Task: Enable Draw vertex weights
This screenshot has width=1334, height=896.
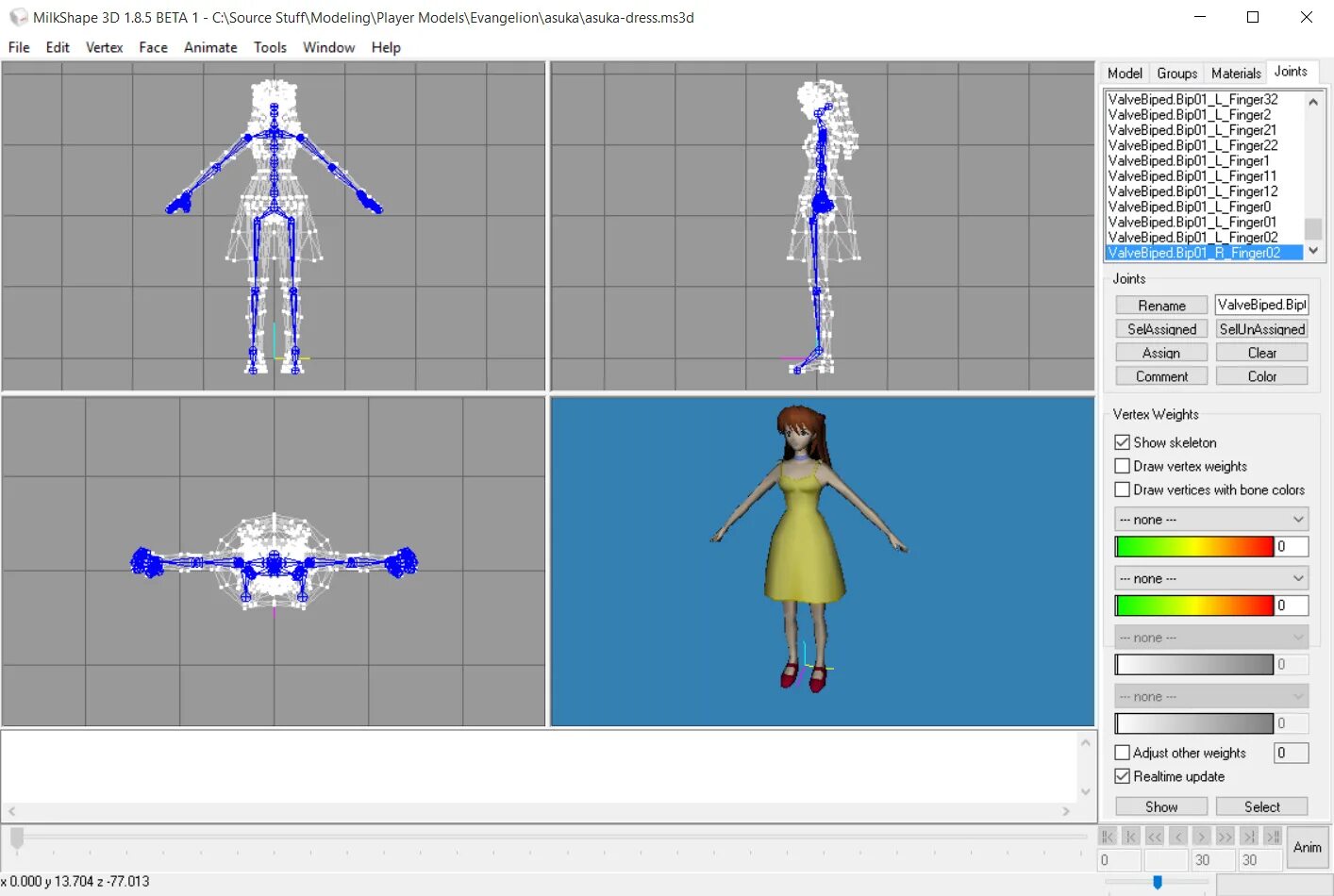Action: coord(1122,466)
